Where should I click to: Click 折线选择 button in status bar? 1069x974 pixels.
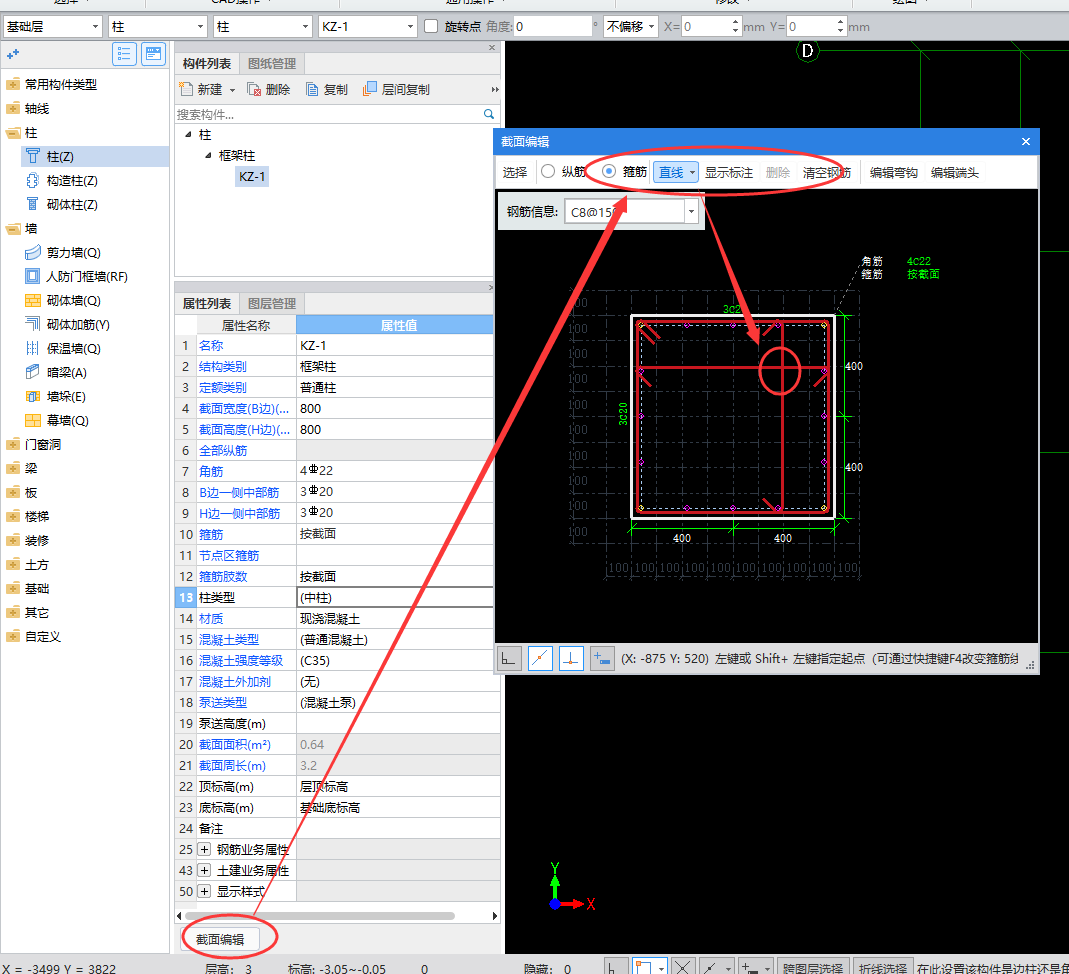(x=883, y=968)
